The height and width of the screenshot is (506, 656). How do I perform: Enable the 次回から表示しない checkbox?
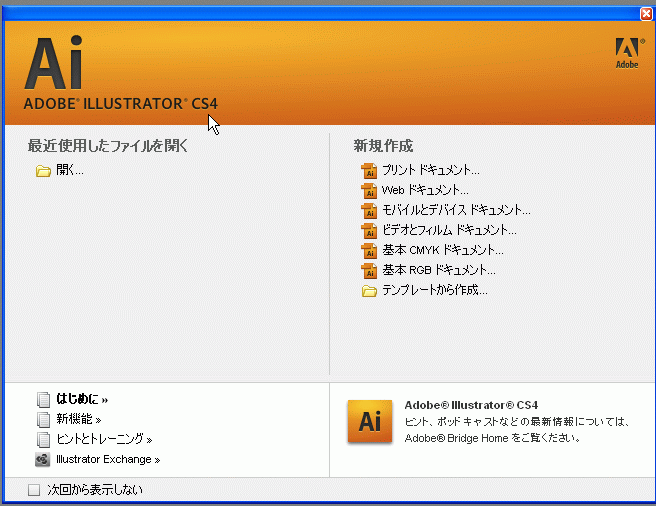coord(34,490)
